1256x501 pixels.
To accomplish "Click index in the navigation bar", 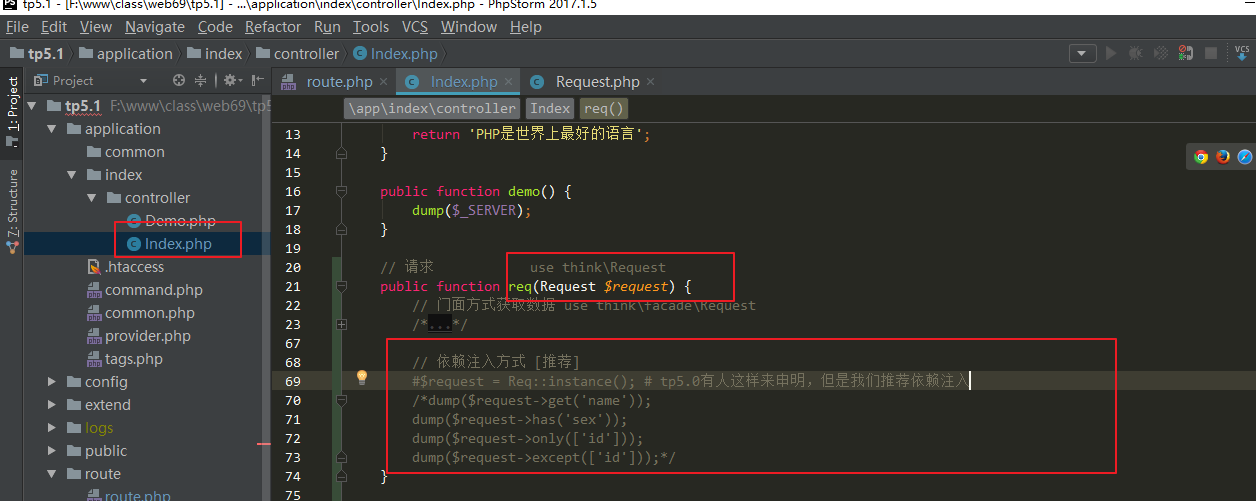I will tap(214, 54).
